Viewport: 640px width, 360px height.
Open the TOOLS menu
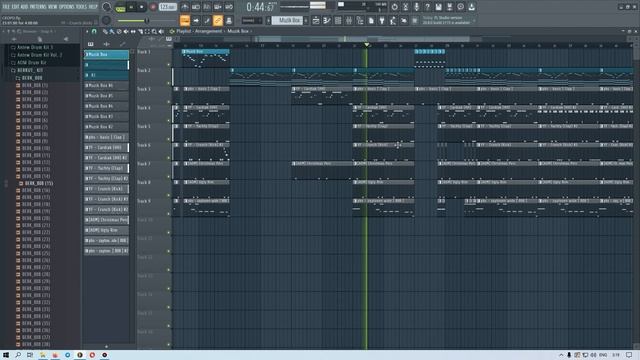81,7
